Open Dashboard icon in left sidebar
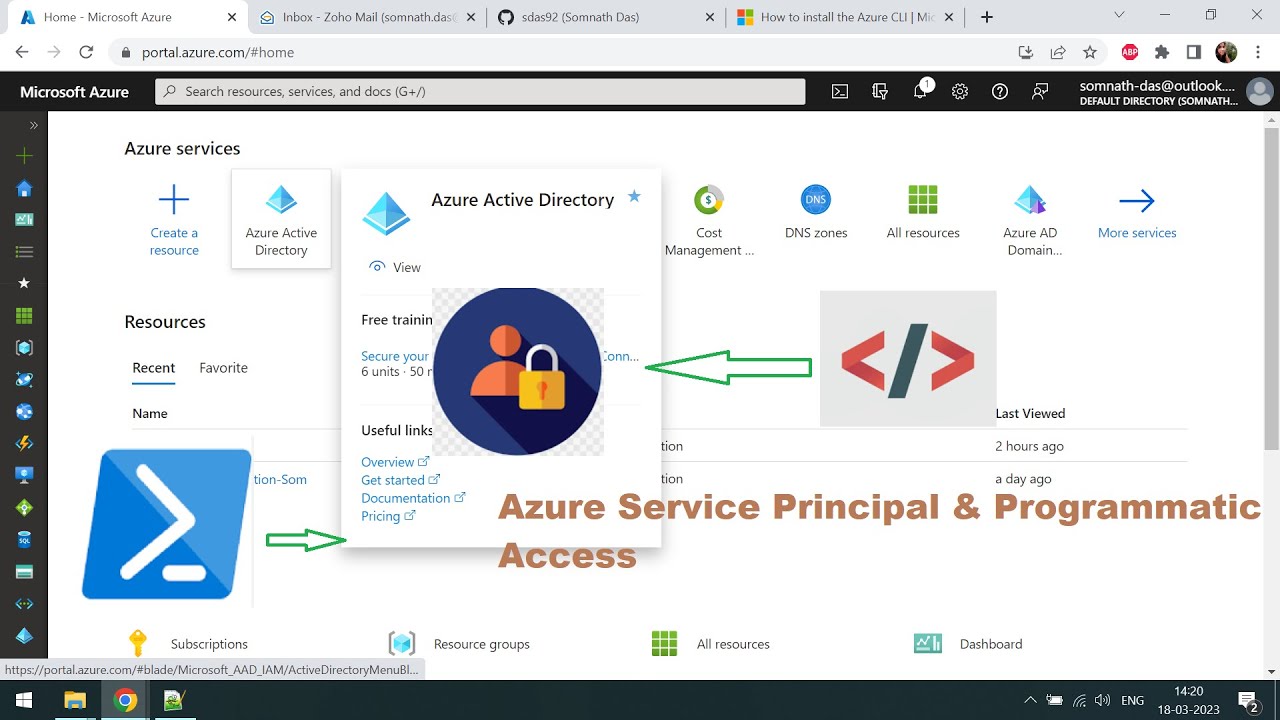The height and width of the screenshot is (720, 1280). point(25,220)
